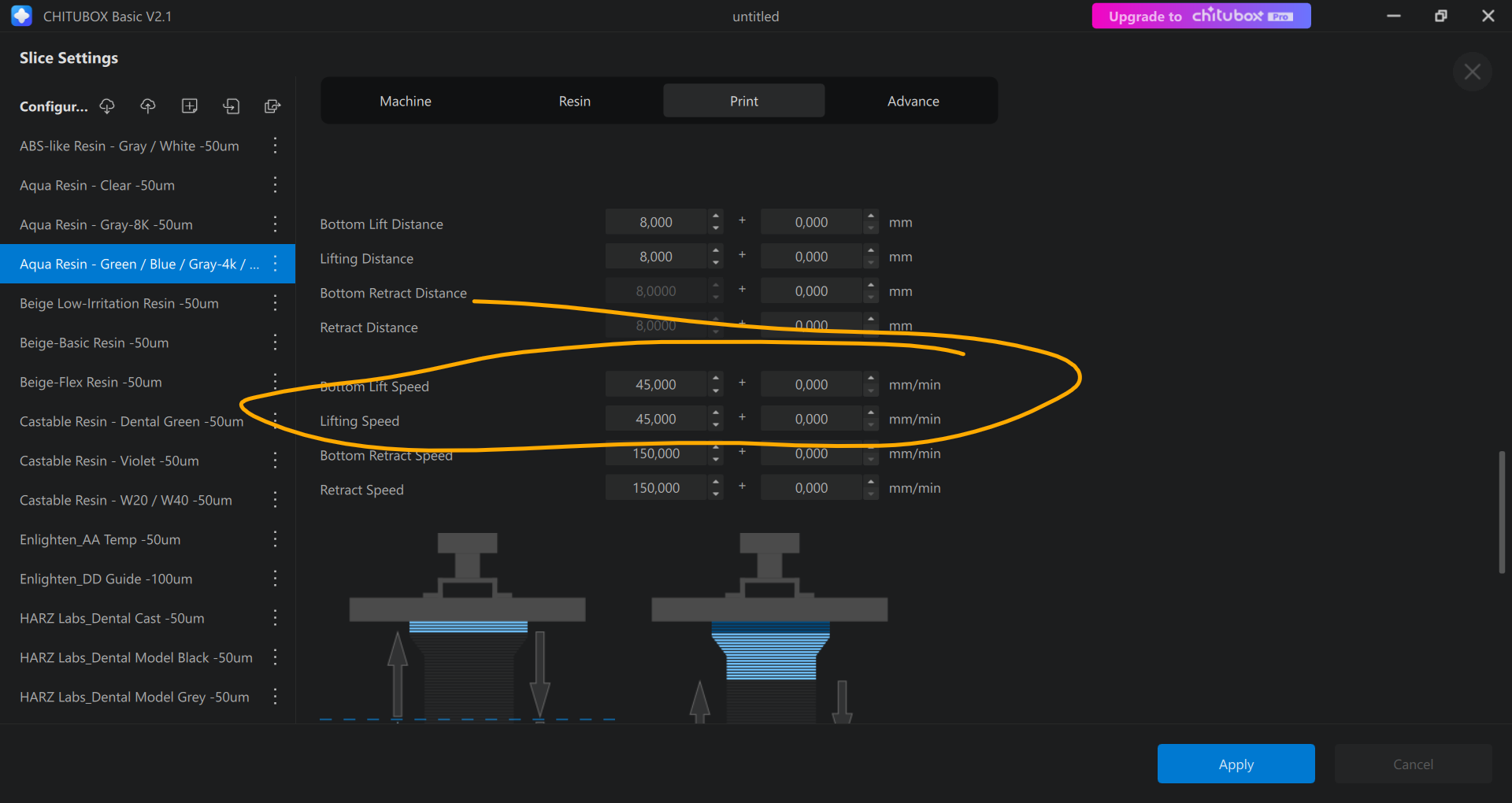
Task: Open options menu for ABS-like Resin Gray / White profile
Action: pyautogui.click(x=275, y=146)
